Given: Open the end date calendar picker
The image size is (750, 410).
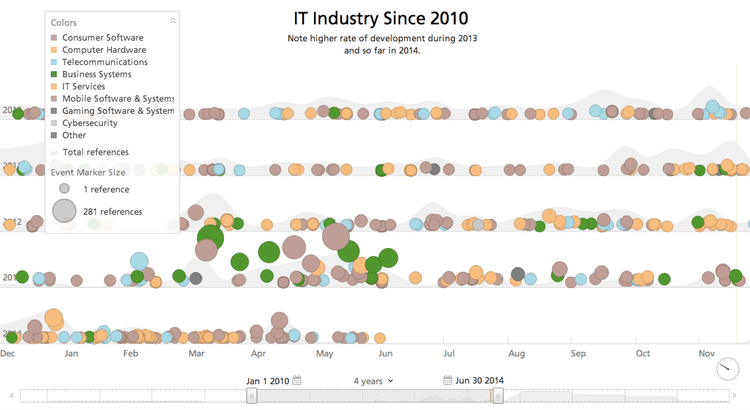Looking at the screenshot, I should [448, 380].
